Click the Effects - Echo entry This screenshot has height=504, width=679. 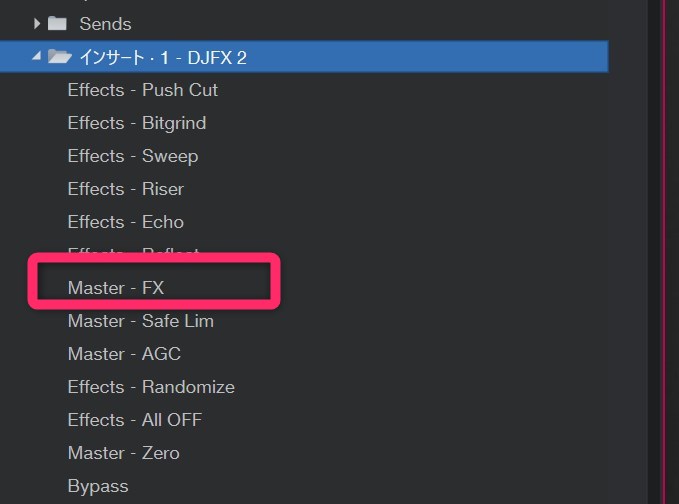[x=126, y=222]
